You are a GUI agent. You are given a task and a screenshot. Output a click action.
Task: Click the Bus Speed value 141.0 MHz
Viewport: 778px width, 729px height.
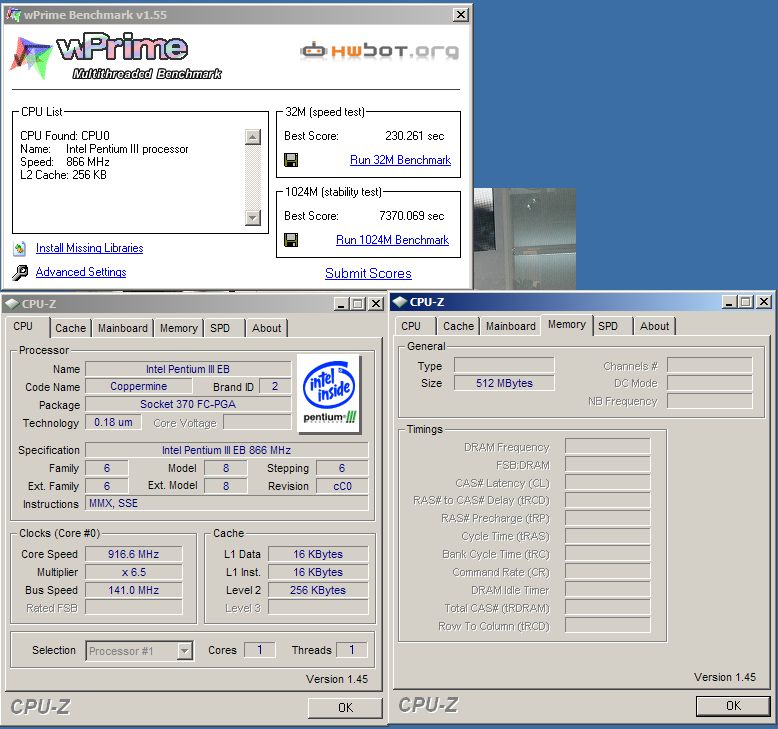pyautogui.click(x=133, y=590)
